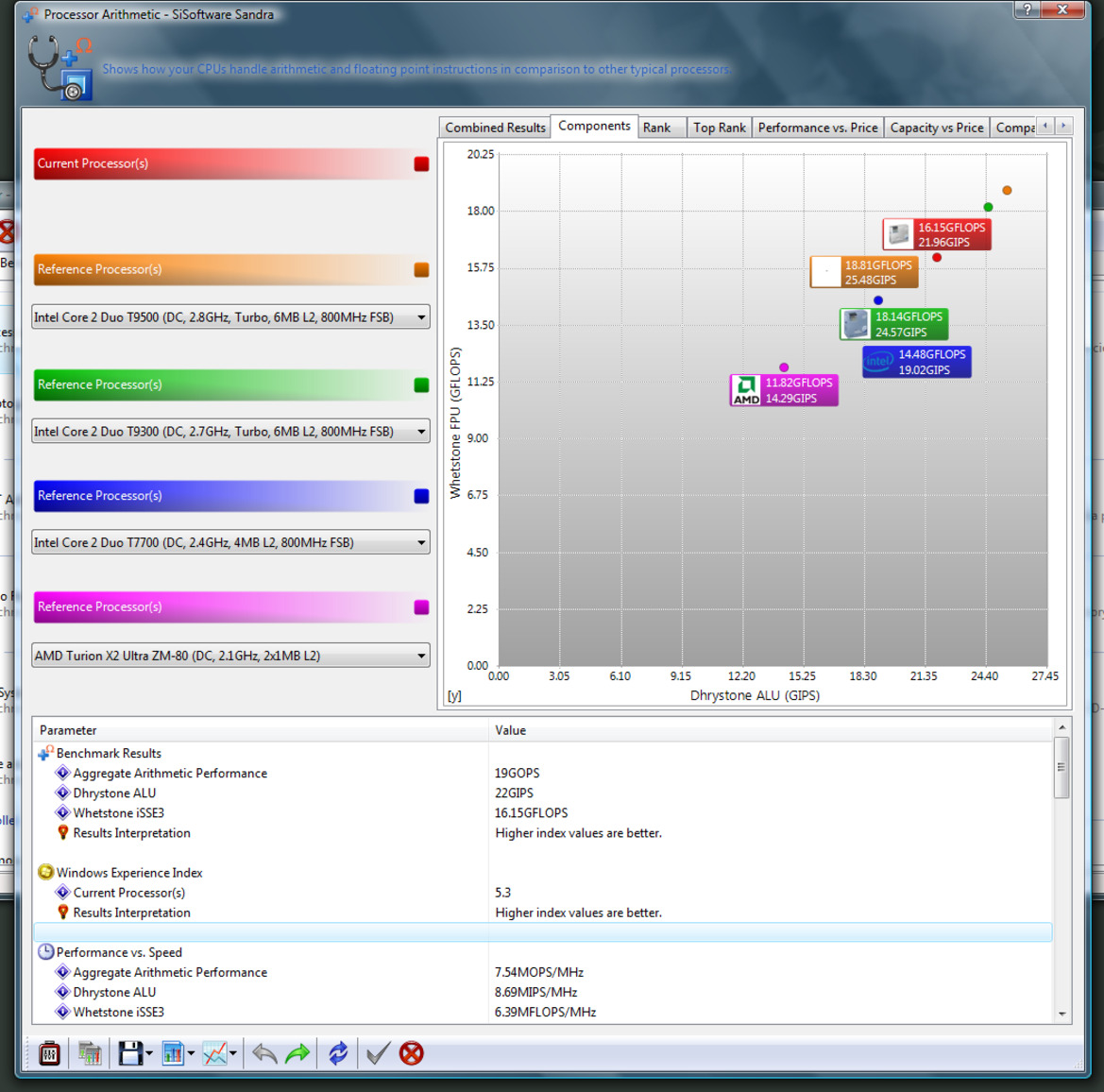Screen dimensions: 1104x1092
Task: Click the green reference processor color square
Action: tap(421, 385)
